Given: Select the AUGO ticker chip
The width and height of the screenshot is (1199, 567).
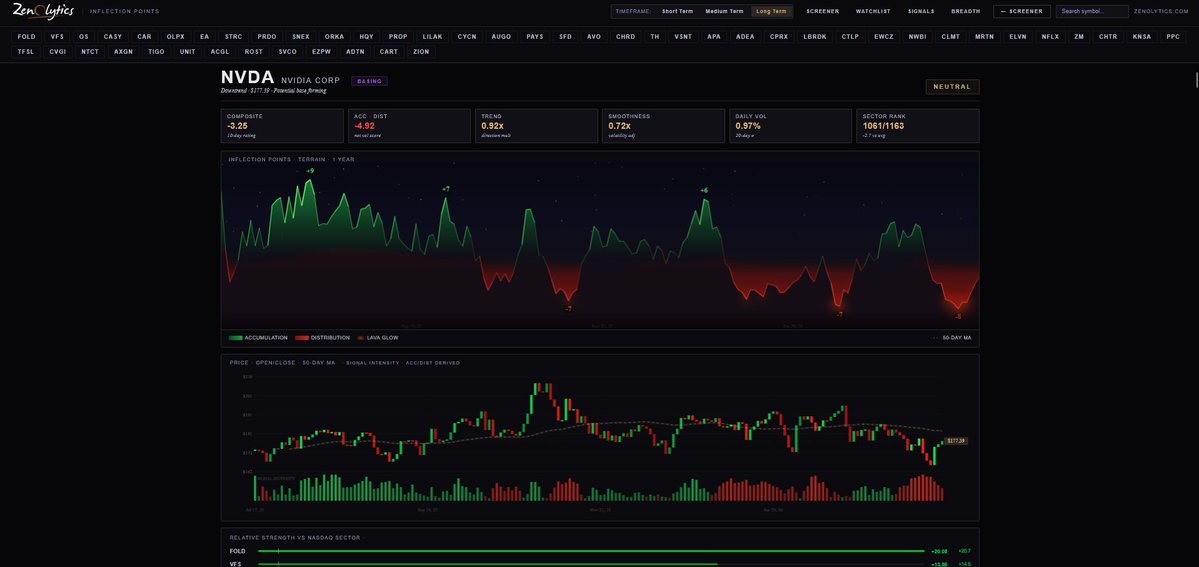Looking at the screenshot, I should [x=502, y=37].
